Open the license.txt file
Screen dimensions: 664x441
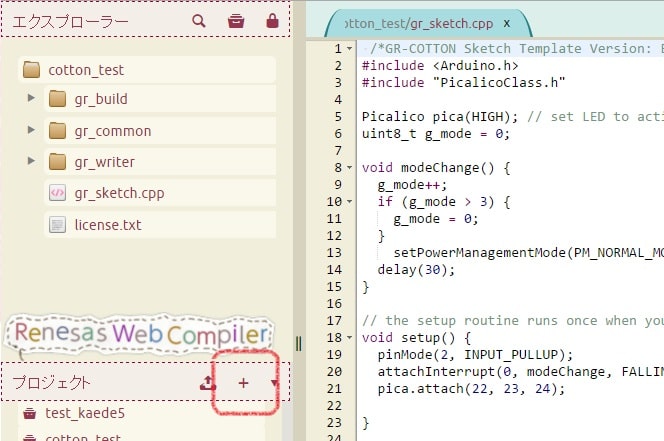coord(107,225)
